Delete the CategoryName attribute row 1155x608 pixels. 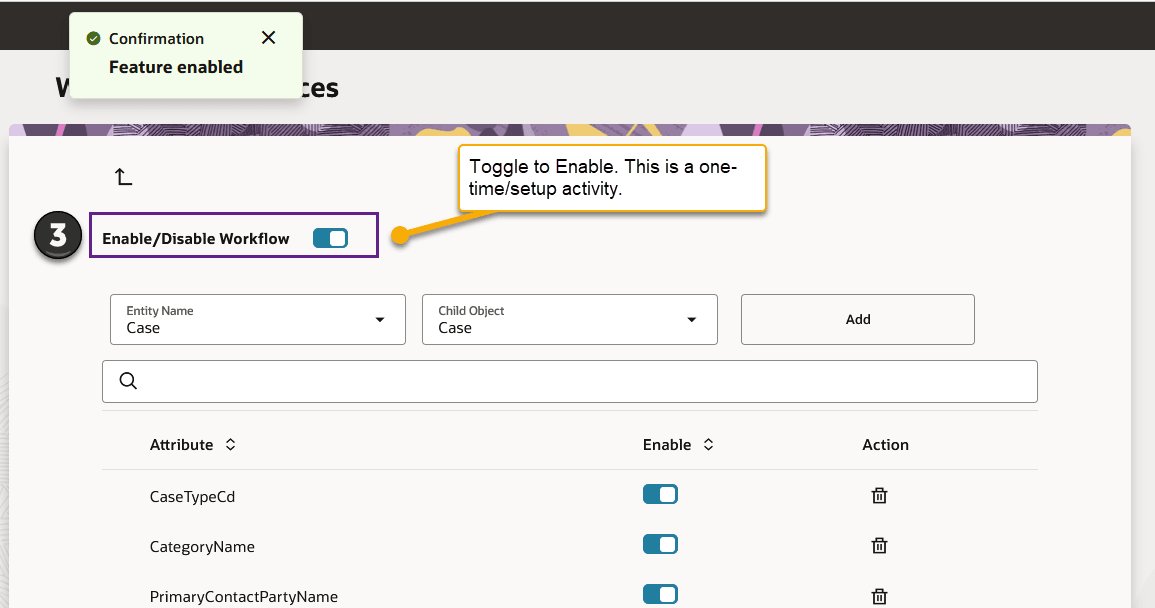[x=879, y=545]
